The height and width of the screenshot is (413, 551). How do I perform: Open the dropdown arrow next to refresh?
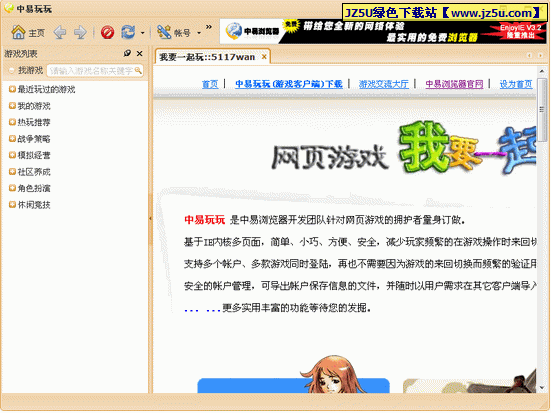(142, 33)
